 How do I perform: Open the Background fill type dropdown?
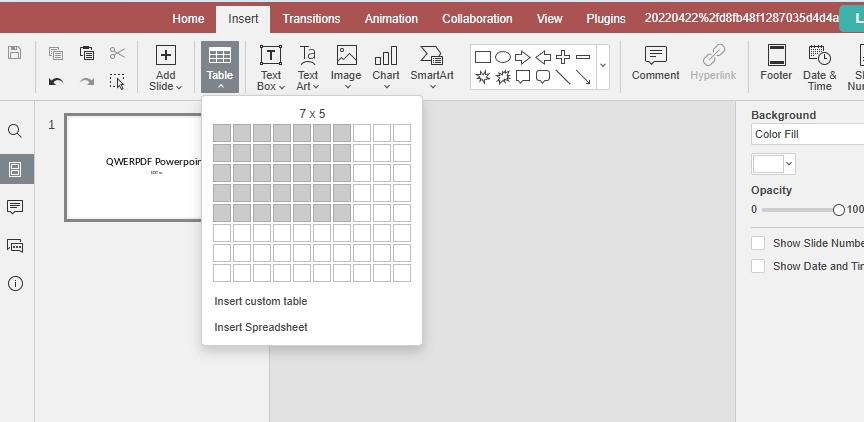[808, 134]
